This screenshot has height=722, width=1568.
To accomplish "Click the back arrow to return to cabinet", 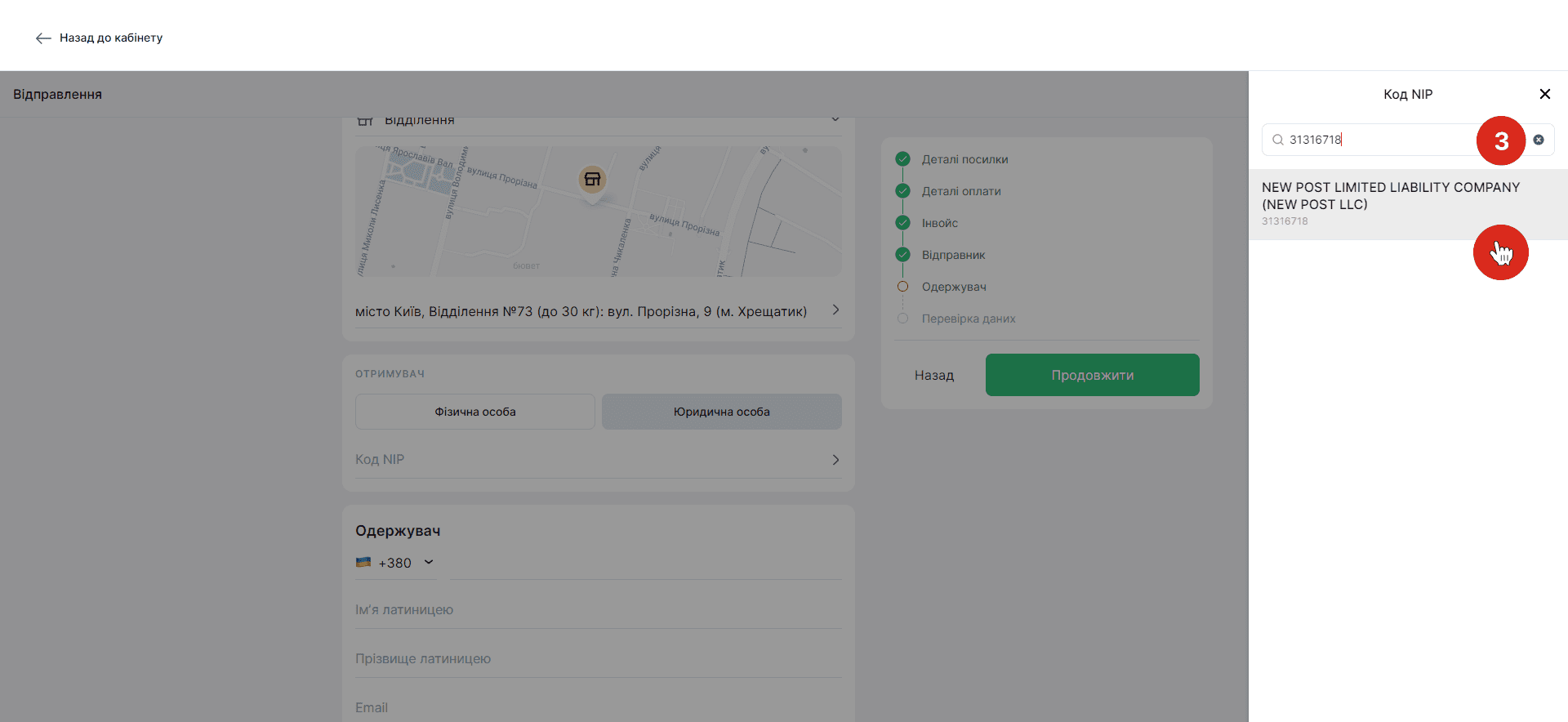I will click(44, 38).
